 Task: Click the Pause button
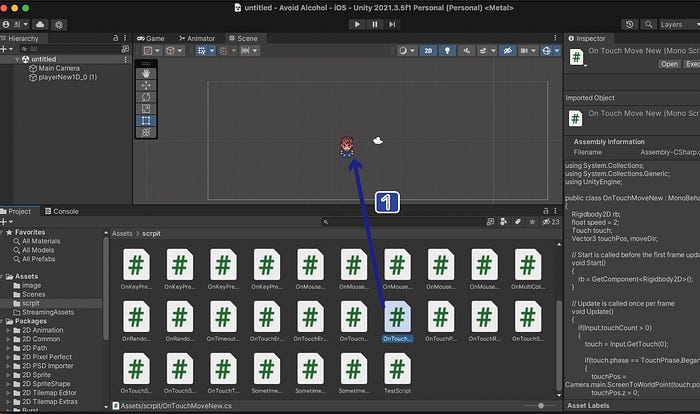click(x=375, y=25)
